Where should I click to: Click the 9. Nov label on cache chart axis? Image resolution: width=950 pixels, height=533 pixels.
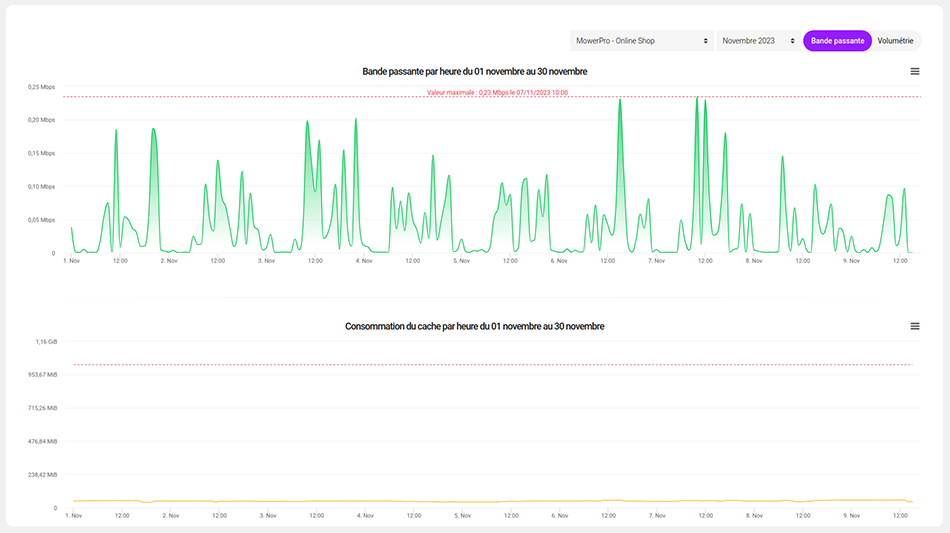coord(851,516)
